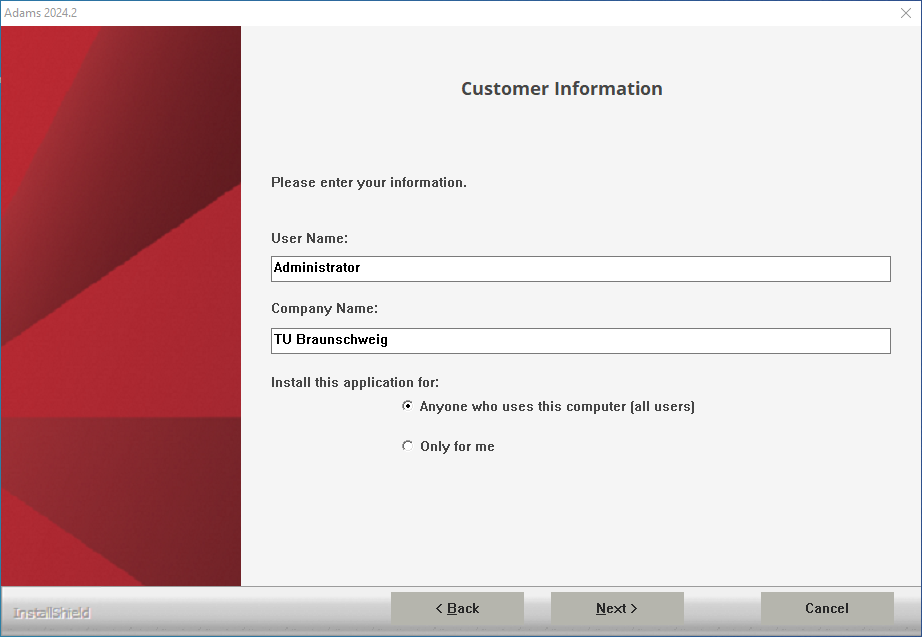Select the all users radio button
Viewport: 922px width, 637px height.
pyautogui.click(x=407, y=406)
